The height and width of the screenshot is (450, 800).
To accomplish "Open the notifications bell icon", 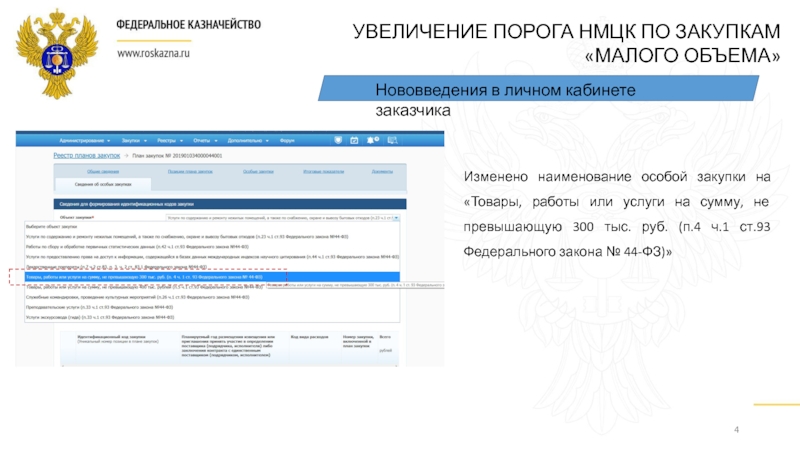I will coord(372,140).
